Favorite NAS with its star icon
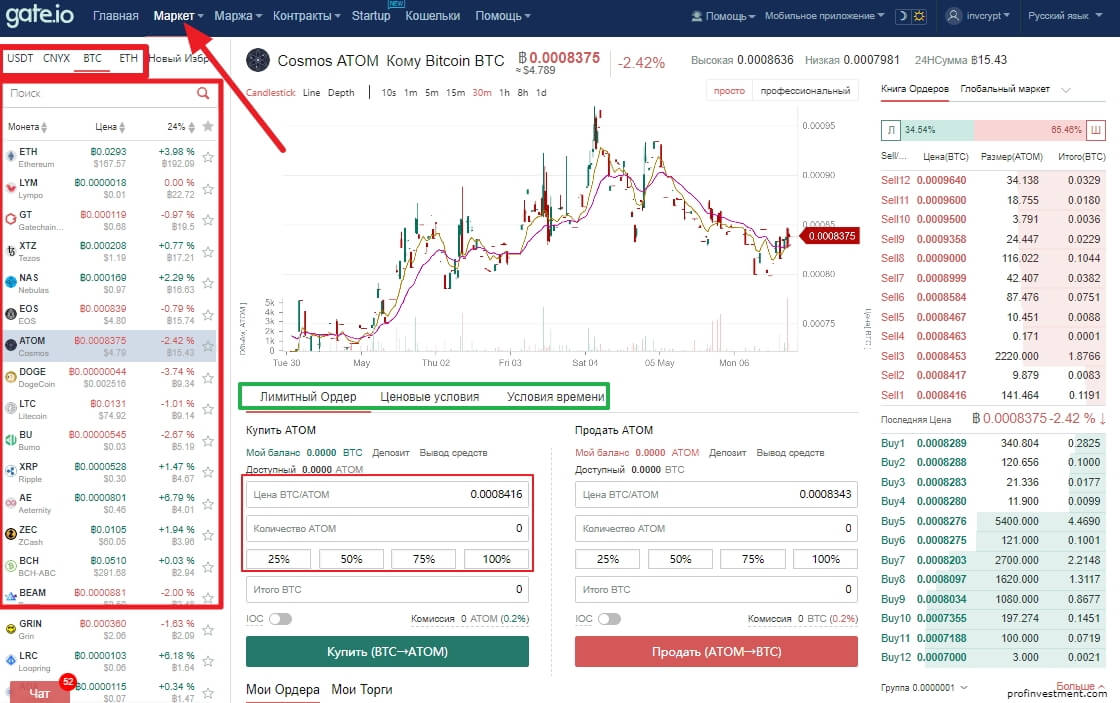Image resolution: width=1120 pixels, height=703 pixels. 208,283
